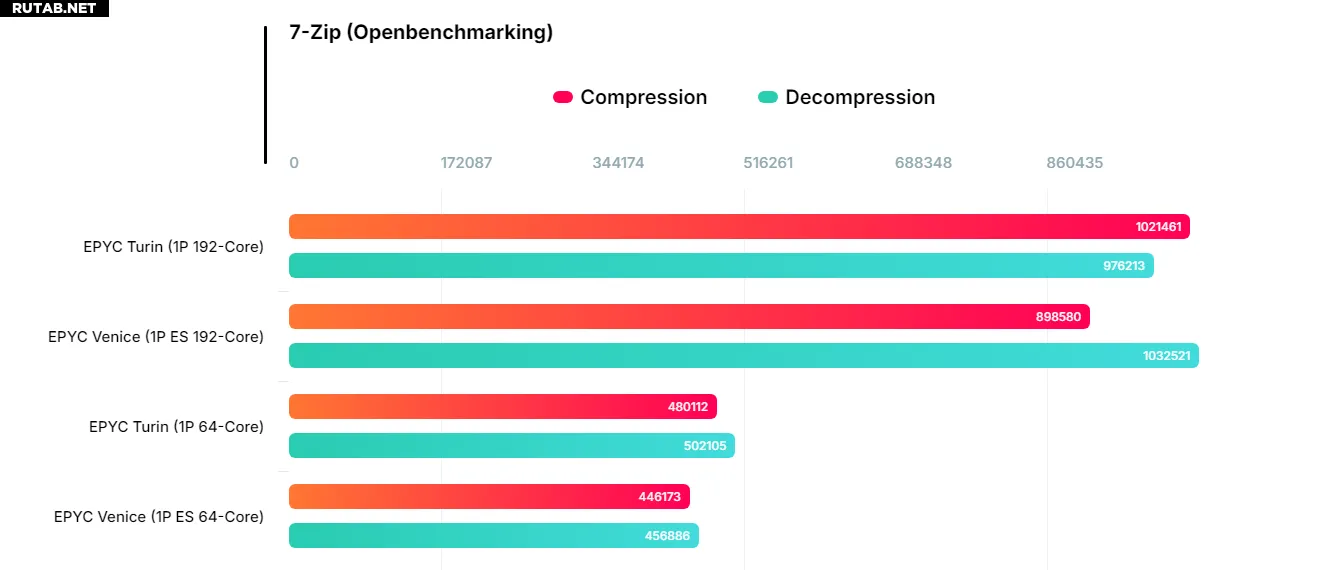Toggle the Decompression series legend label
Screen dimensions: 1323x570
point(860,97)
